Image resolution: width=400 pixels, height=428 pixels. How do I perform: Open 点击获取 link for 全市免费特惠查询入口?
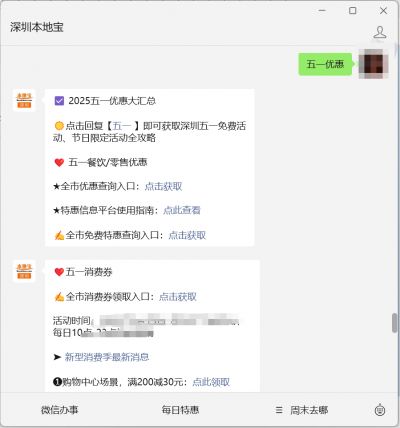[x=187, y=235]
